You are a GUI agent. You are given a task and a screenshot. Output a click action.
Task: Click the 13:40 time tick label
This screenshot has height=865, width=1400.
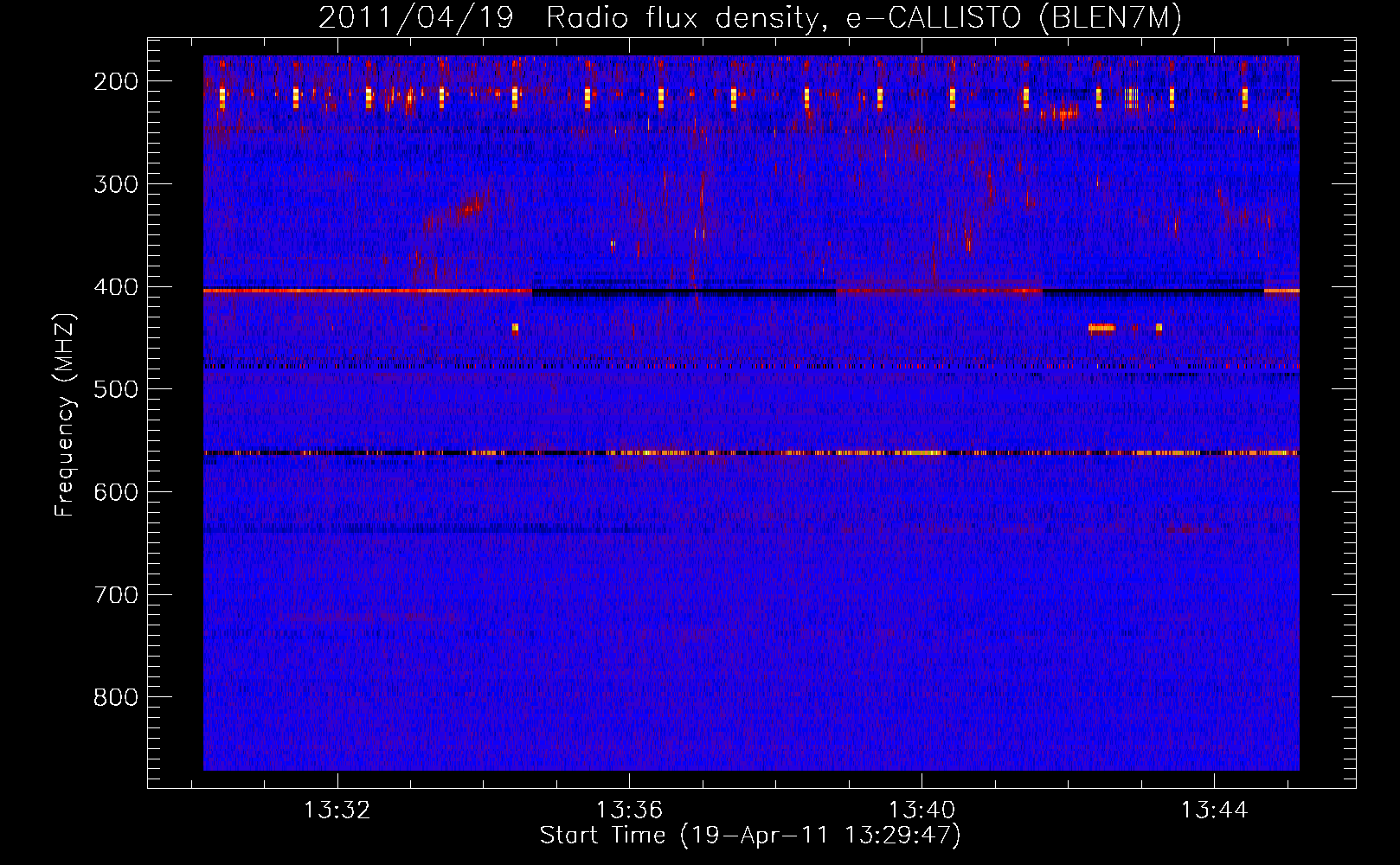[922, 810]
